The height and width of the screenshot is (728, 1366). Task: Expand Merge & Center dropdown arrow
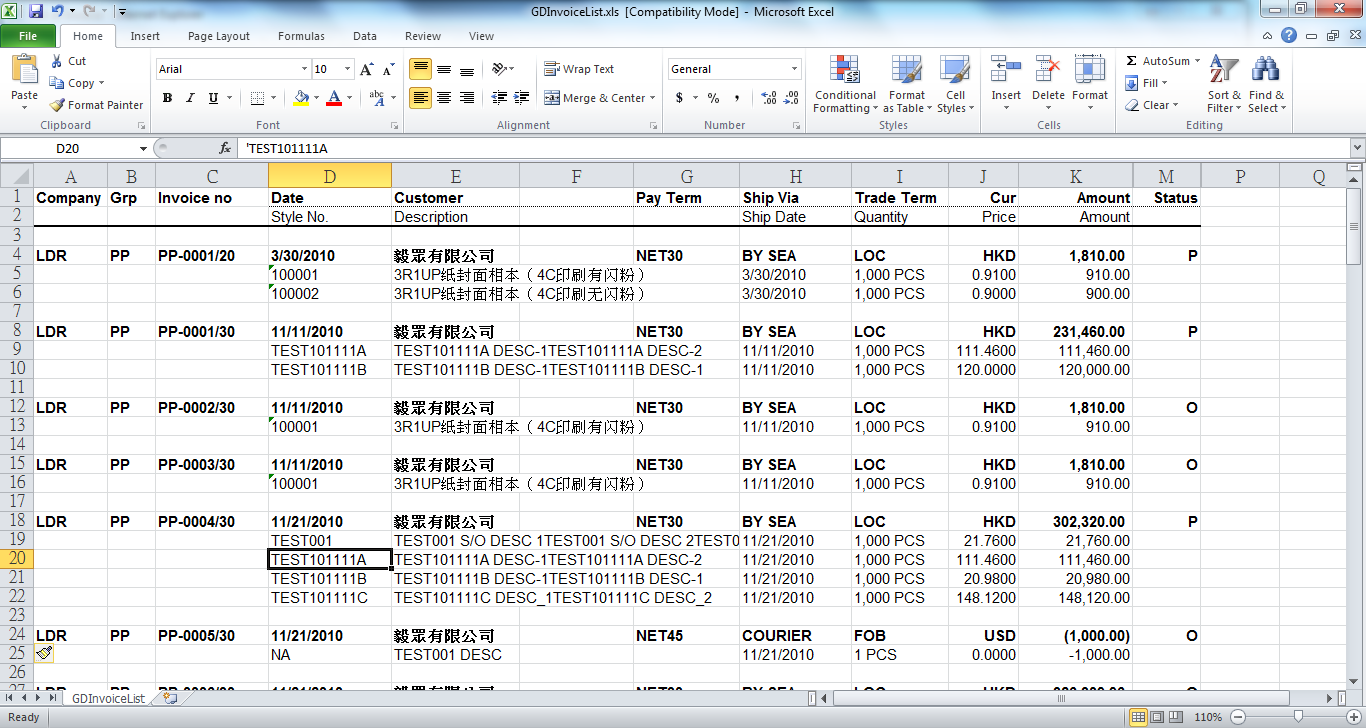pyautogui.click(x=653, y=98)
